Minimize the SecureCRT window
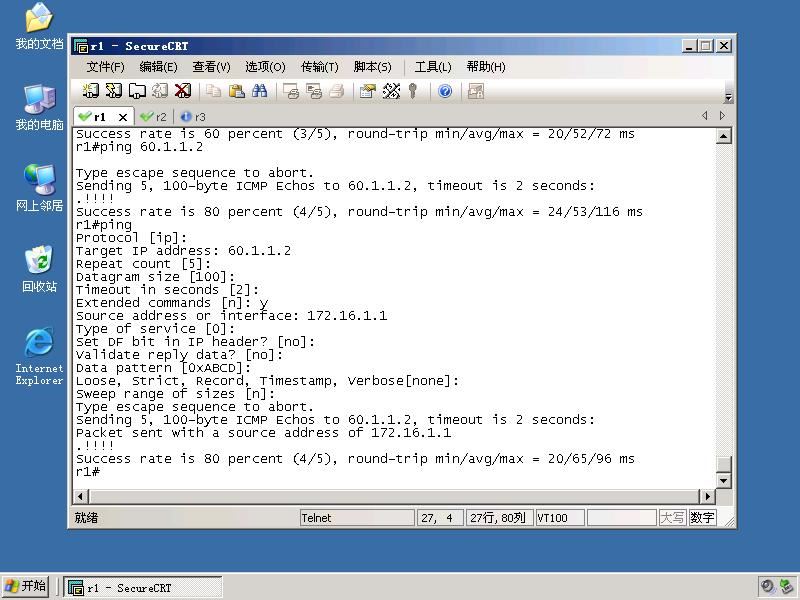 point(689,46)
